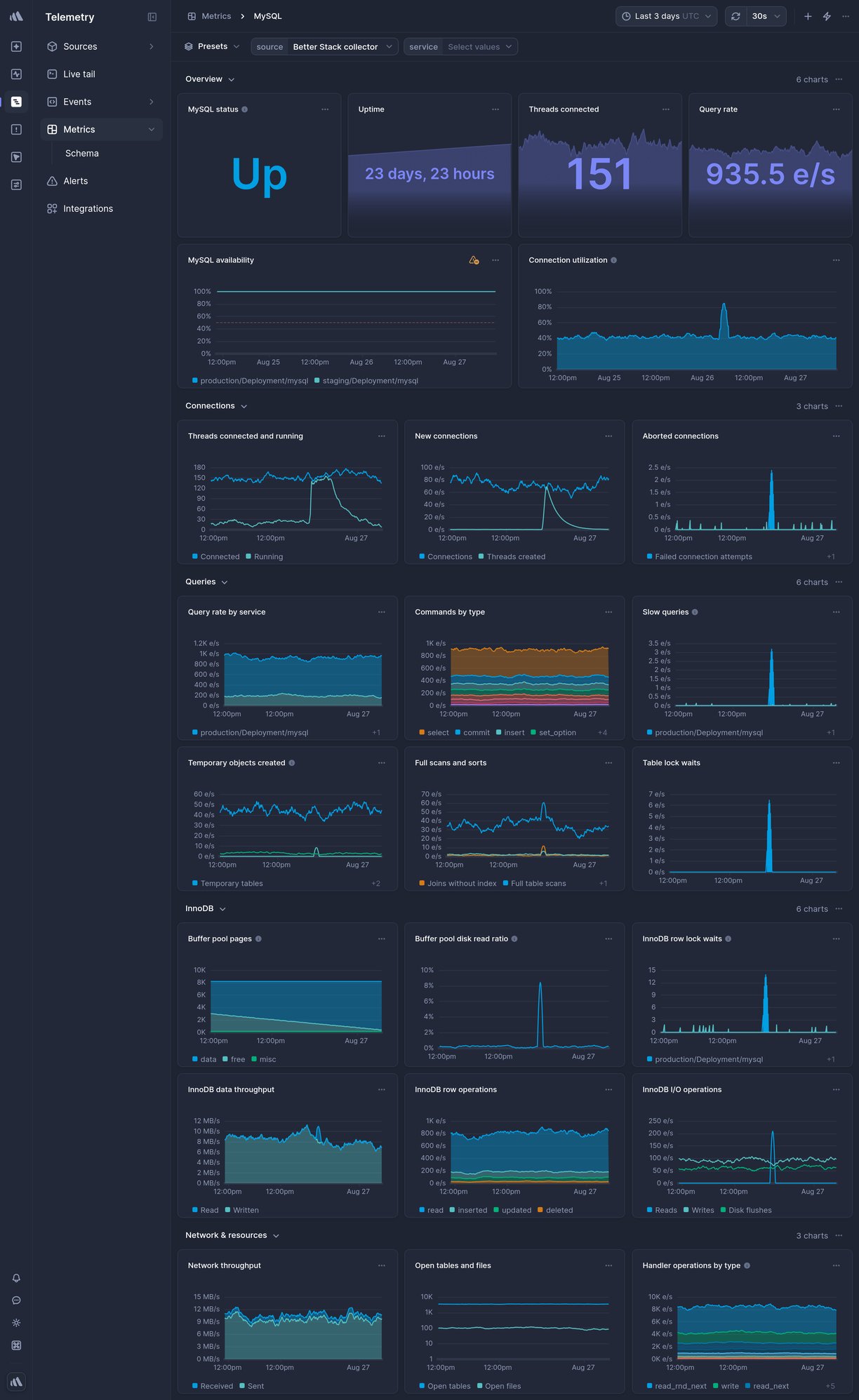
Task: Open Connection utilization chart options menu
Action: coord(837,260)
